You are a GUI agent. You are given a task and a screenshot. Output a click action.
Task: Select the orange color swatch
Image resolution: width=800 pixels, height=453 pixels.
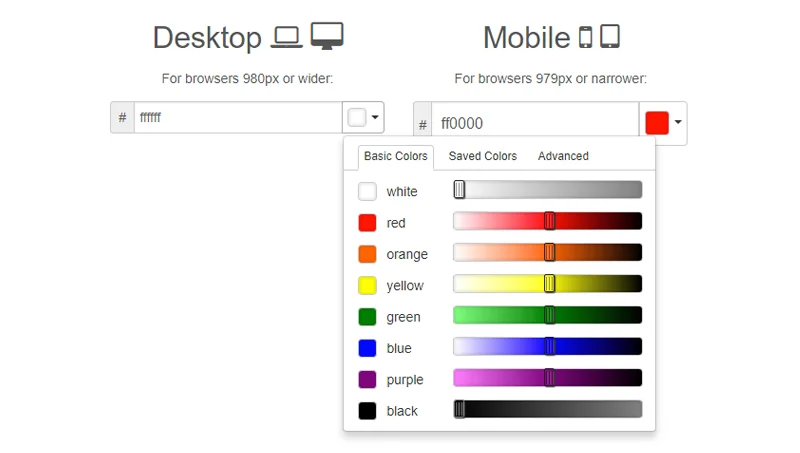pos(367,254)
